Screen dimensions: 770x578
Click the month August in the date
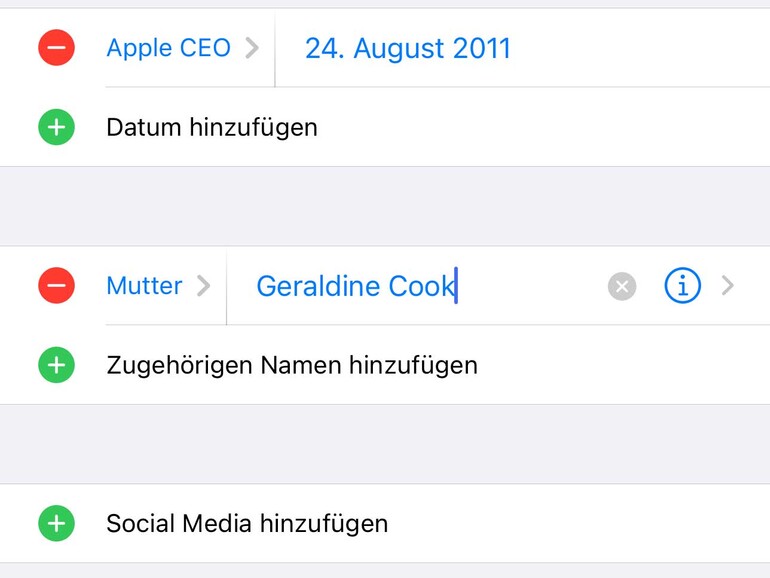coord(390,48)
